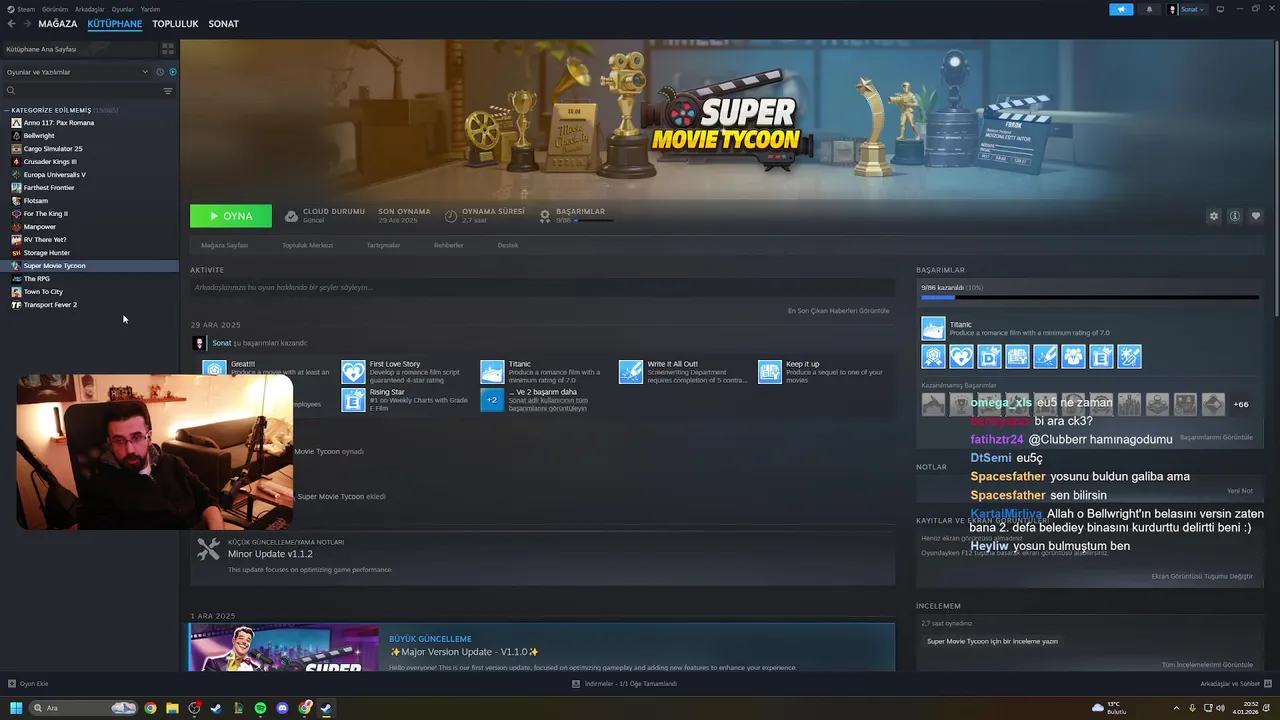The height and width of the screenshot is (720, 1280).
Task: Add game to favorites heart icon
Action: (1256, 216)
